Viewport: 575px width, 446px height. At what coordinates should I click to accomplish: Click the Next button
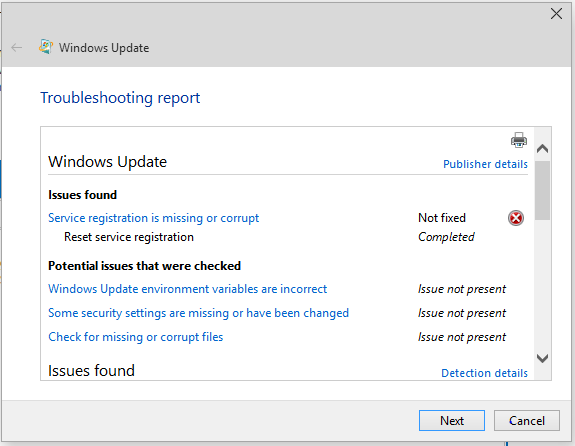pos(452,421)
